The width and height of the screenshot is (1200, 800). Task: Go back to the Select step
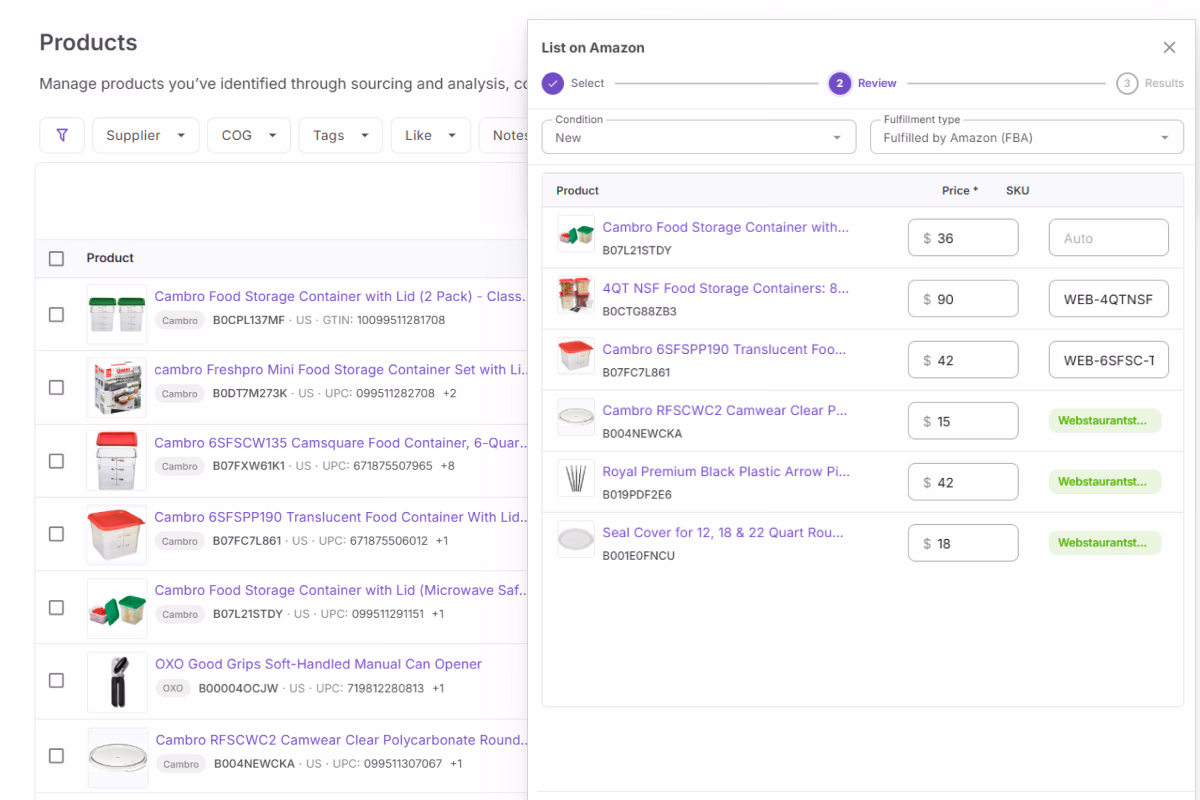point(573,83)
